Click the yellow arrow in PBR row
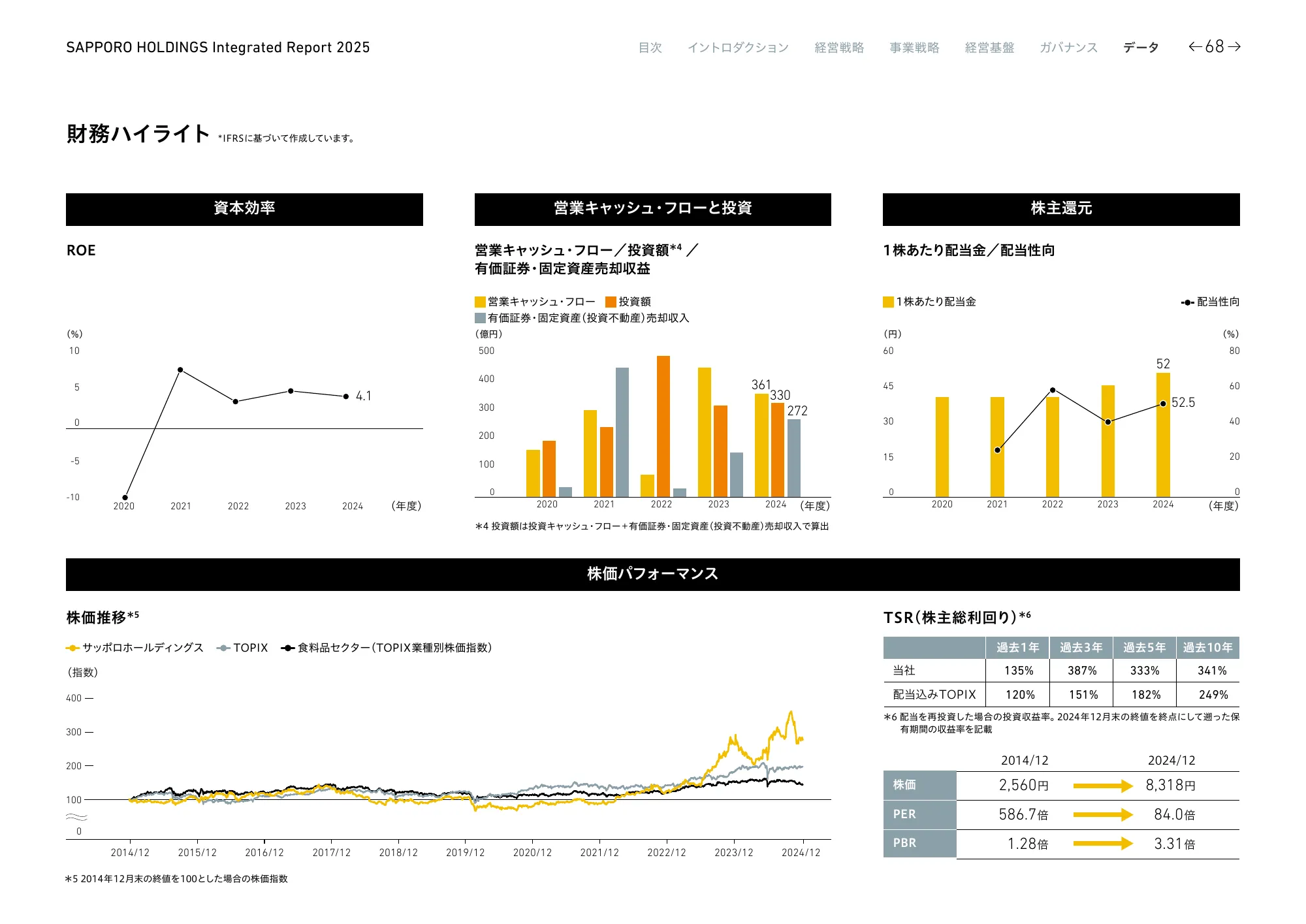1306x924 pixels. pyautogui.click(x=1102, y=843)
